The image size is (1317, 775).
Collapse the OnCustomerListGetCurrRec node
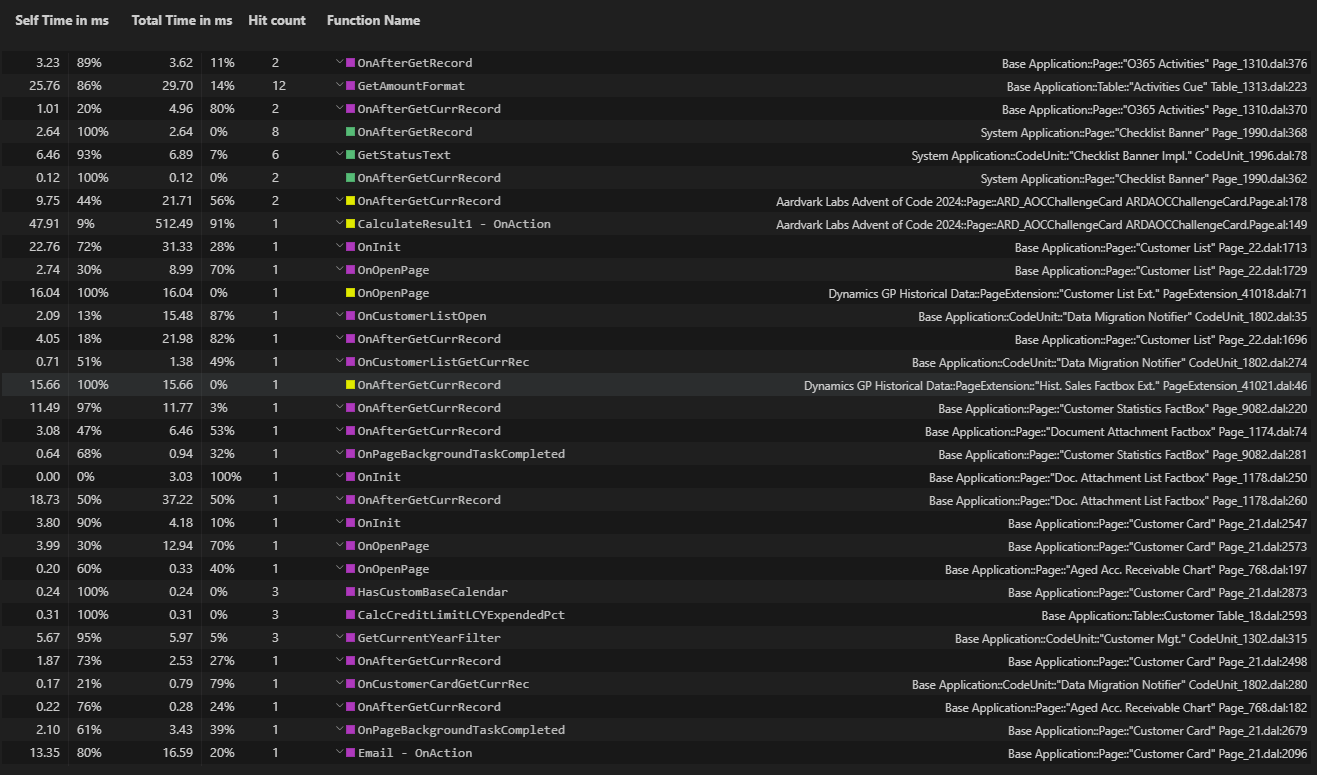[340, 362]
